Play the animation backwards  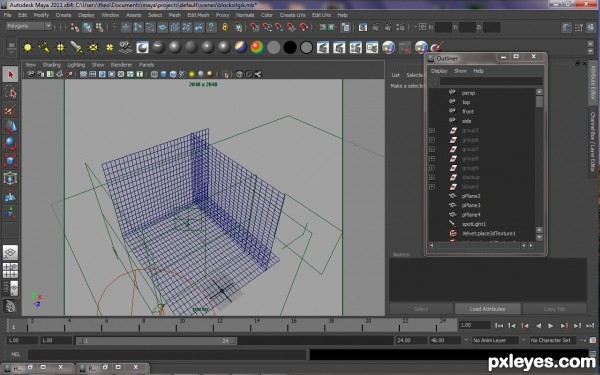pyautogui.click(x=538, y=326)
